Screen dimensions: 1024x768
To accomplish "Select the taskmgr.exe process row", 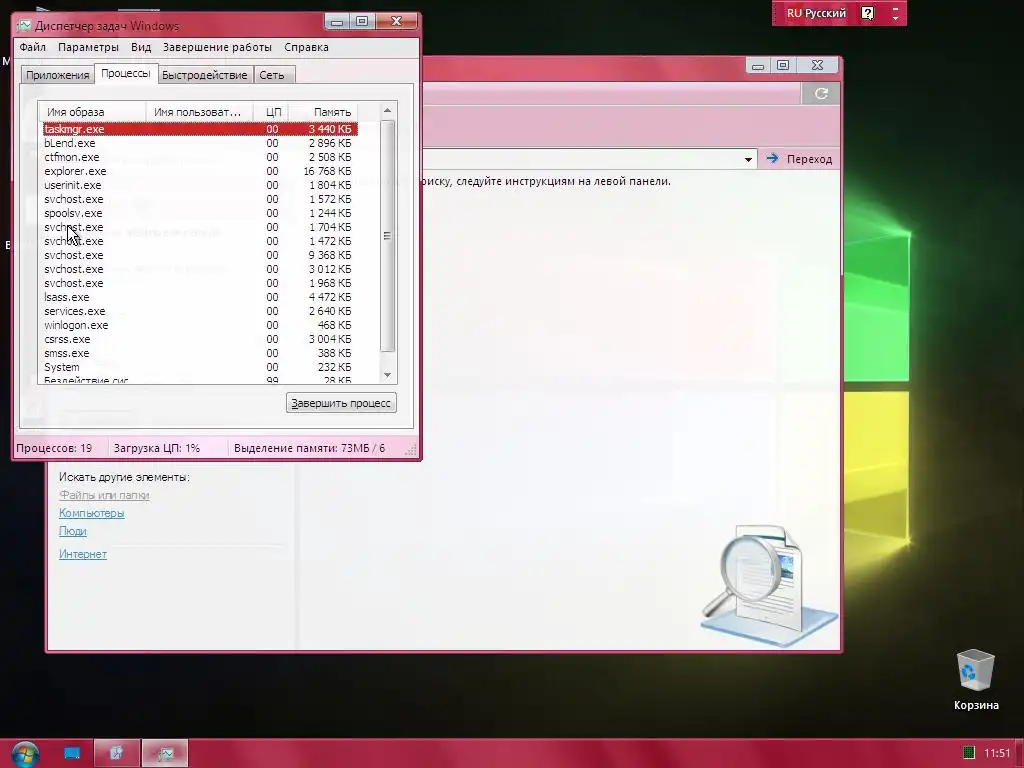I will click(x=200, y=129).
